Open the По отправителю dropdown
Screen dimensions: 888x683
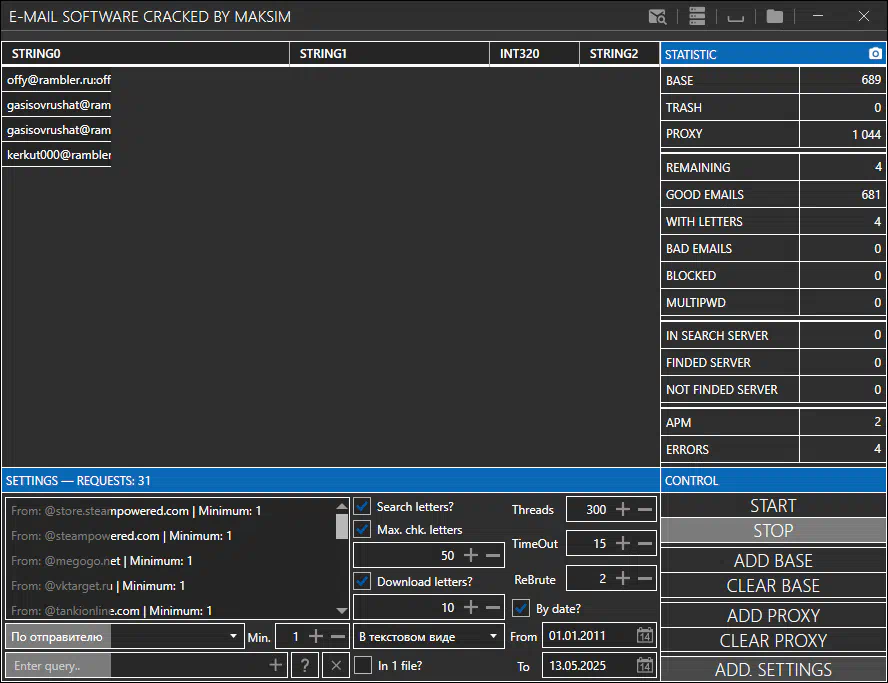point(125,637)
